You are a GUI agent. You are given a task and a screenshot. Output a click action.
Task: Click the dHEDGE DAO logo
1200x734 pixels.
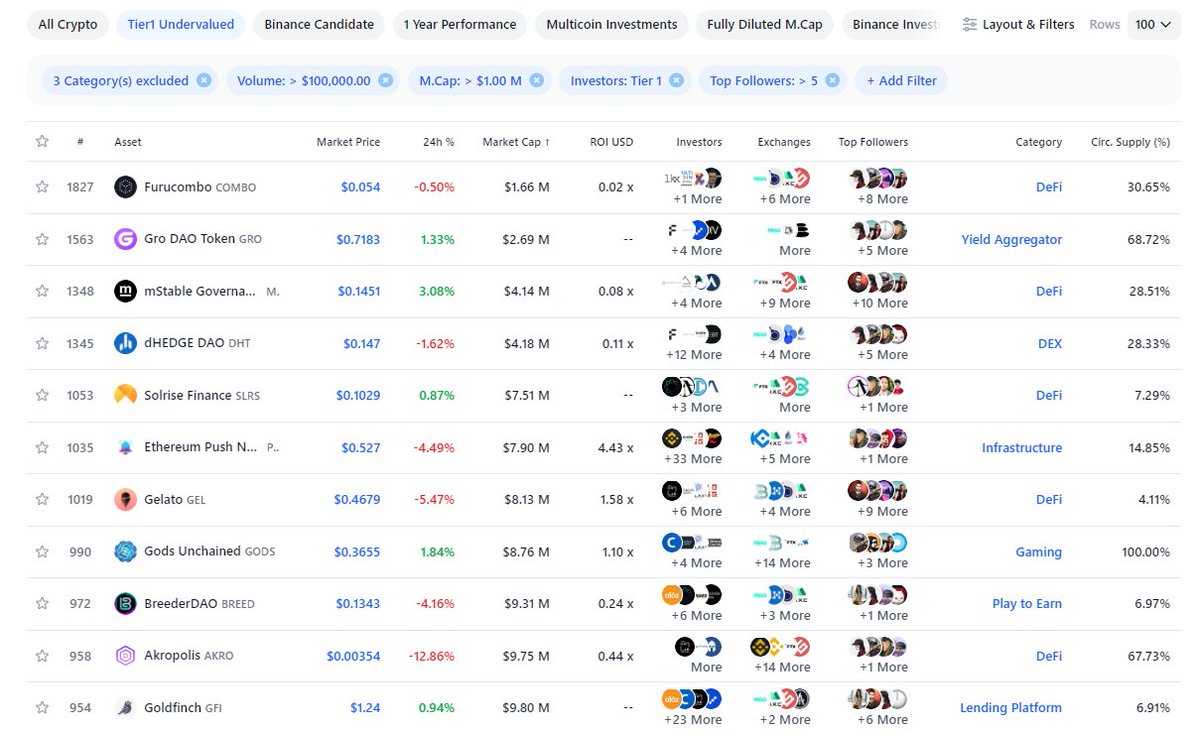(x=125, y=343)
